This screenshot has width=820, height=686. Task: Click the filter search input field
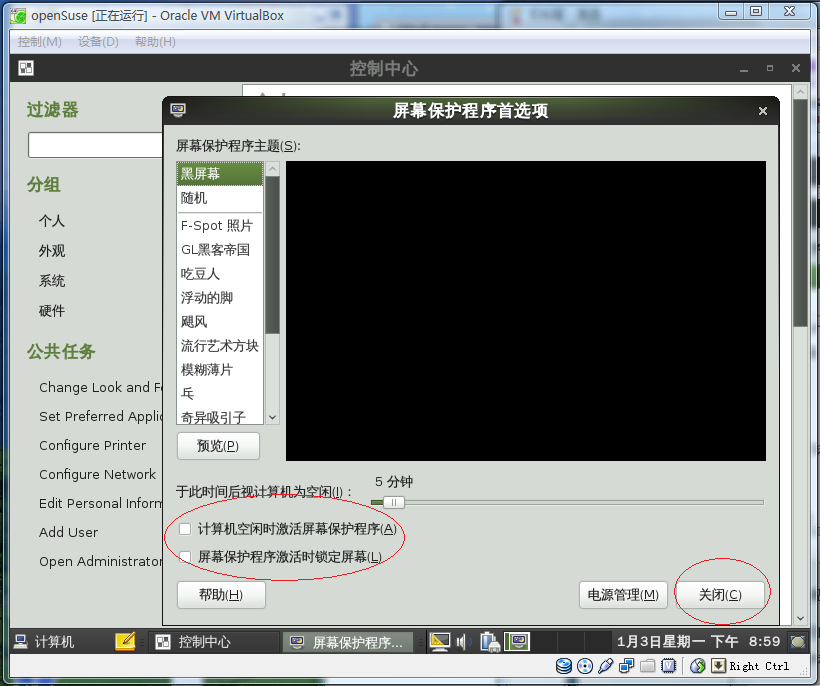point(95,145)
